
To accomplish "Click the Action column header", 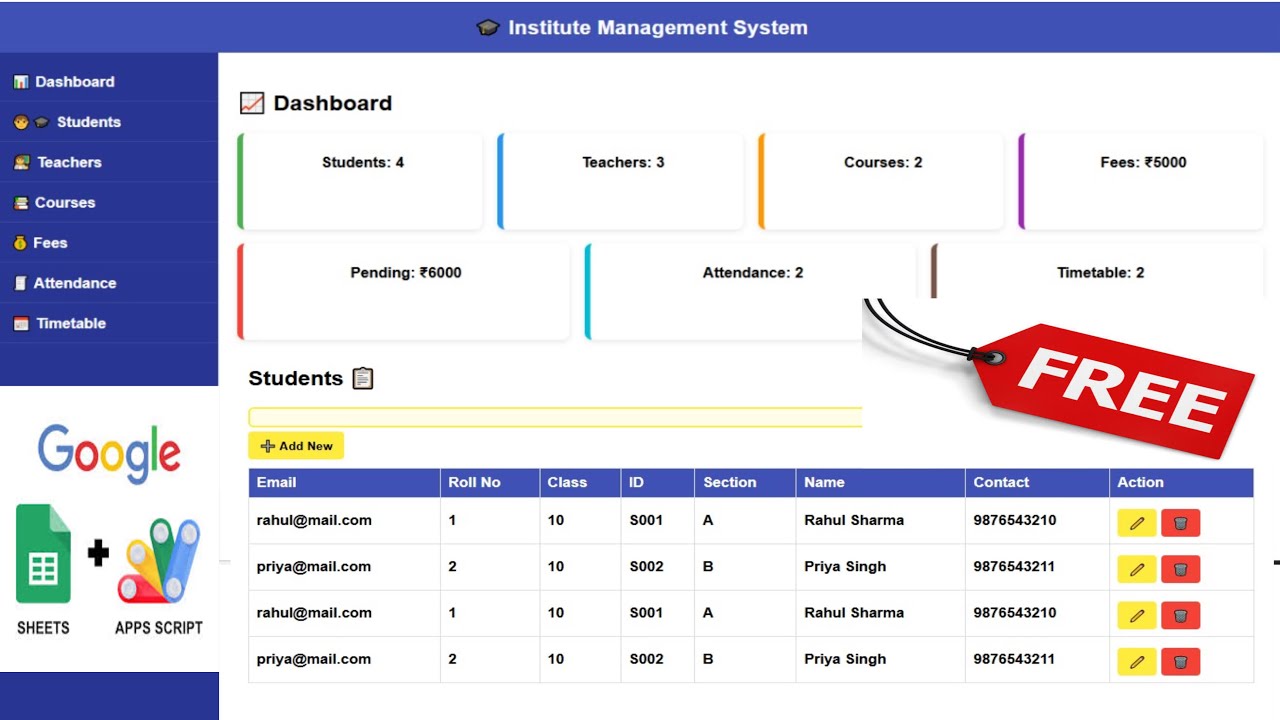I will pyautogui.click(x=1181, y=483).
